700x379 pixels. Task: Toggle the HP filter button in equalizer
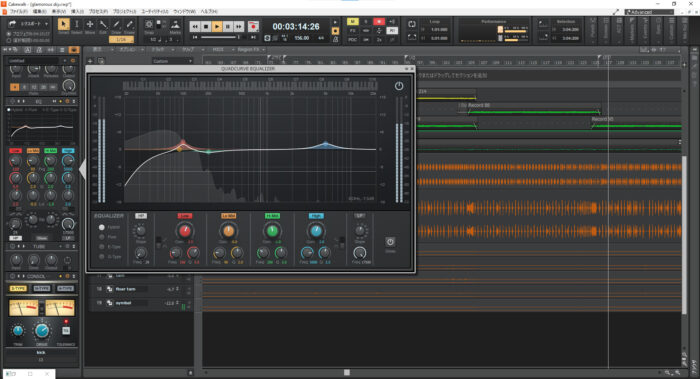(141, 216)
